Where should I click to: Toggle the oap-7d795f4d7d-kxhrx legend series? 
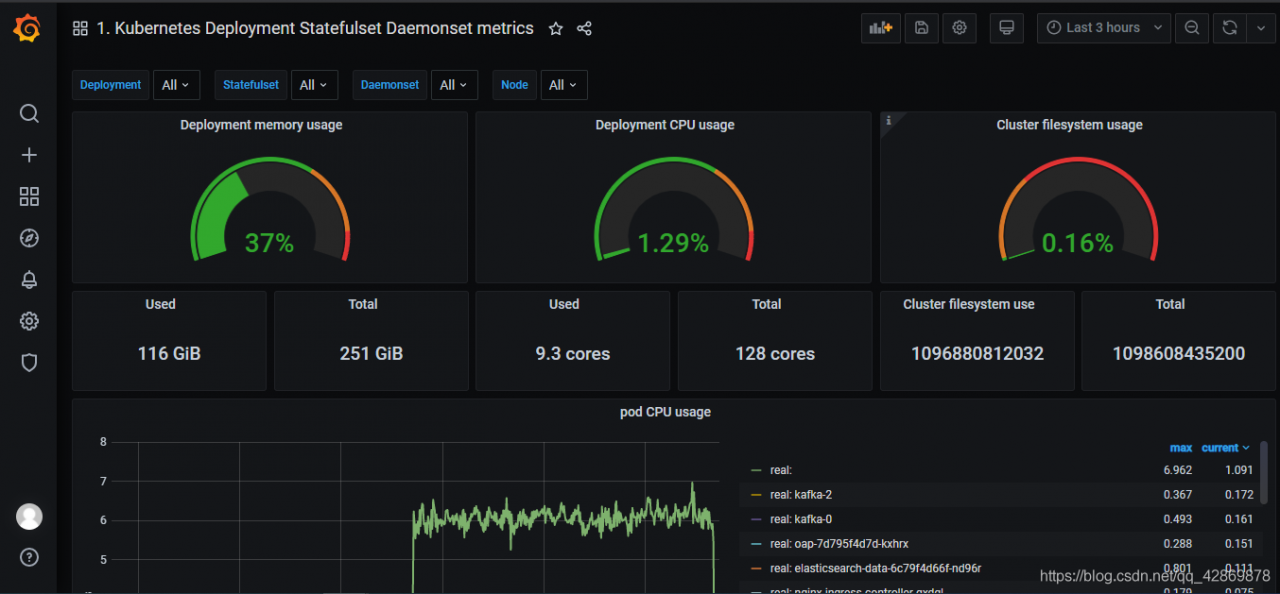839,544
